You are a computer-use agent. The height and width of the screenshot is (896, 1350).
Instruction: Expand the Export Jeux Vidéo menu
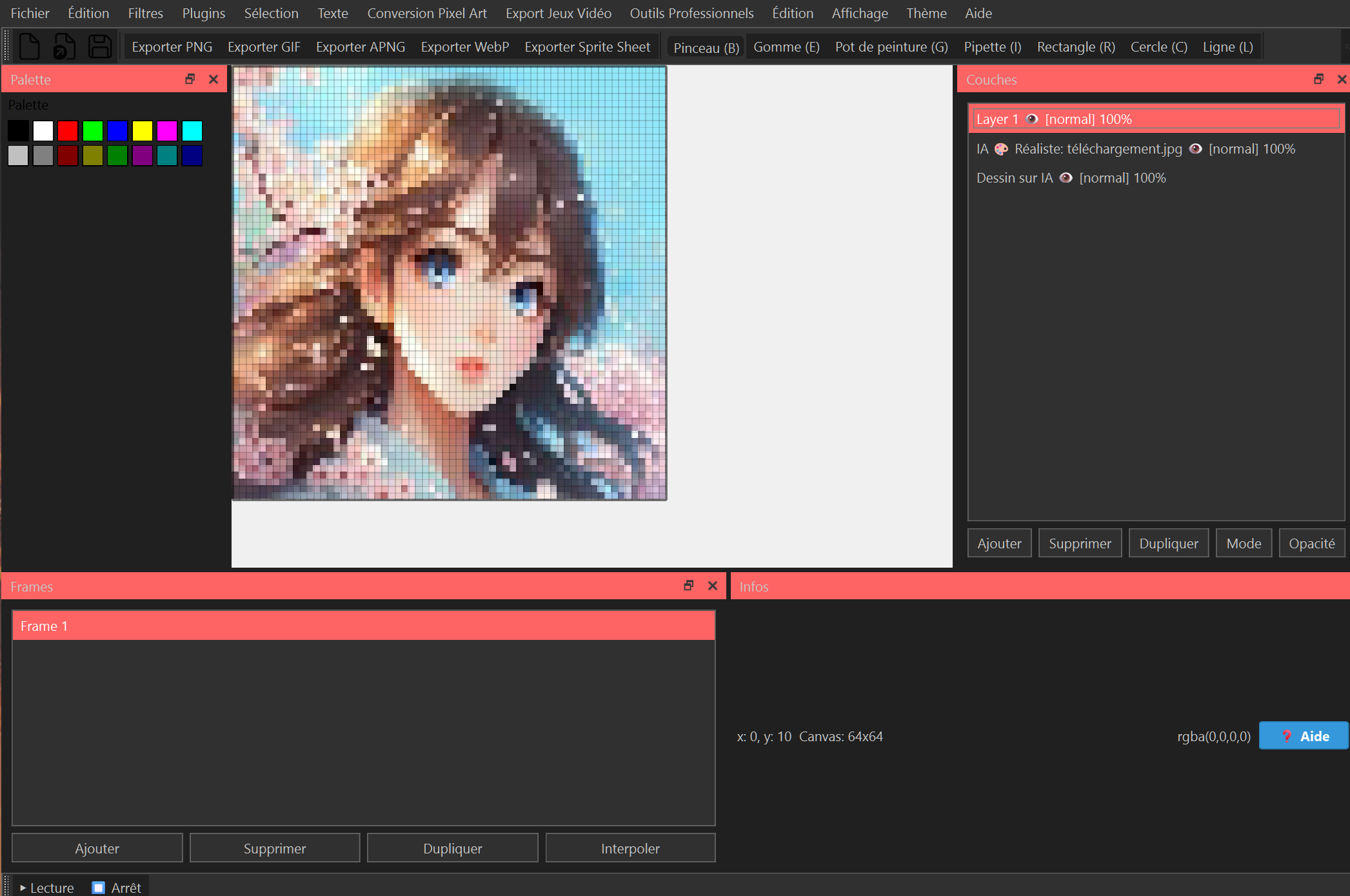point(558,13)
